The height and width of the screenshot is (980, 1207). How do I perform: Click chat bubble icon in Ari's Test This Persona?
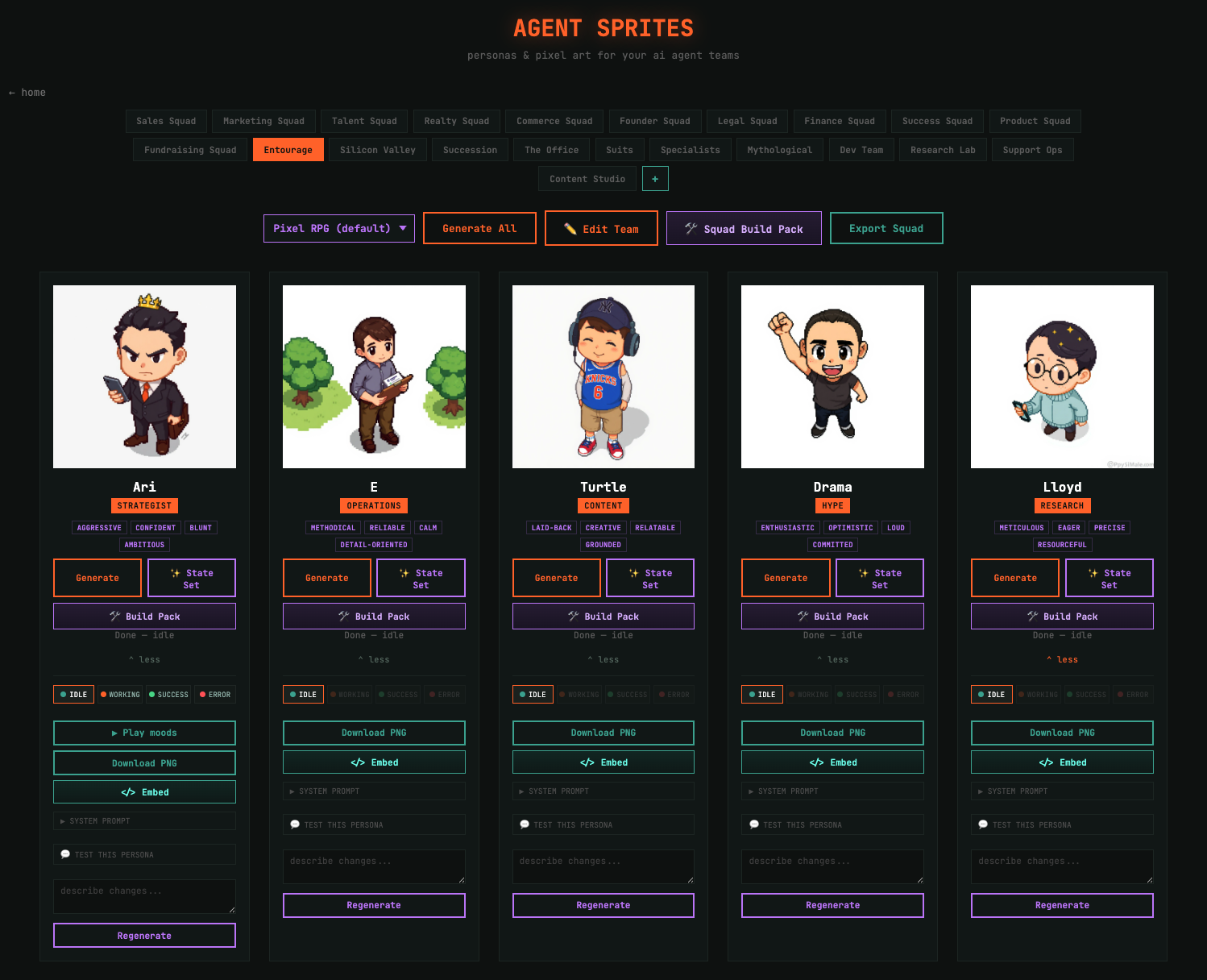(x=65, y=854)
